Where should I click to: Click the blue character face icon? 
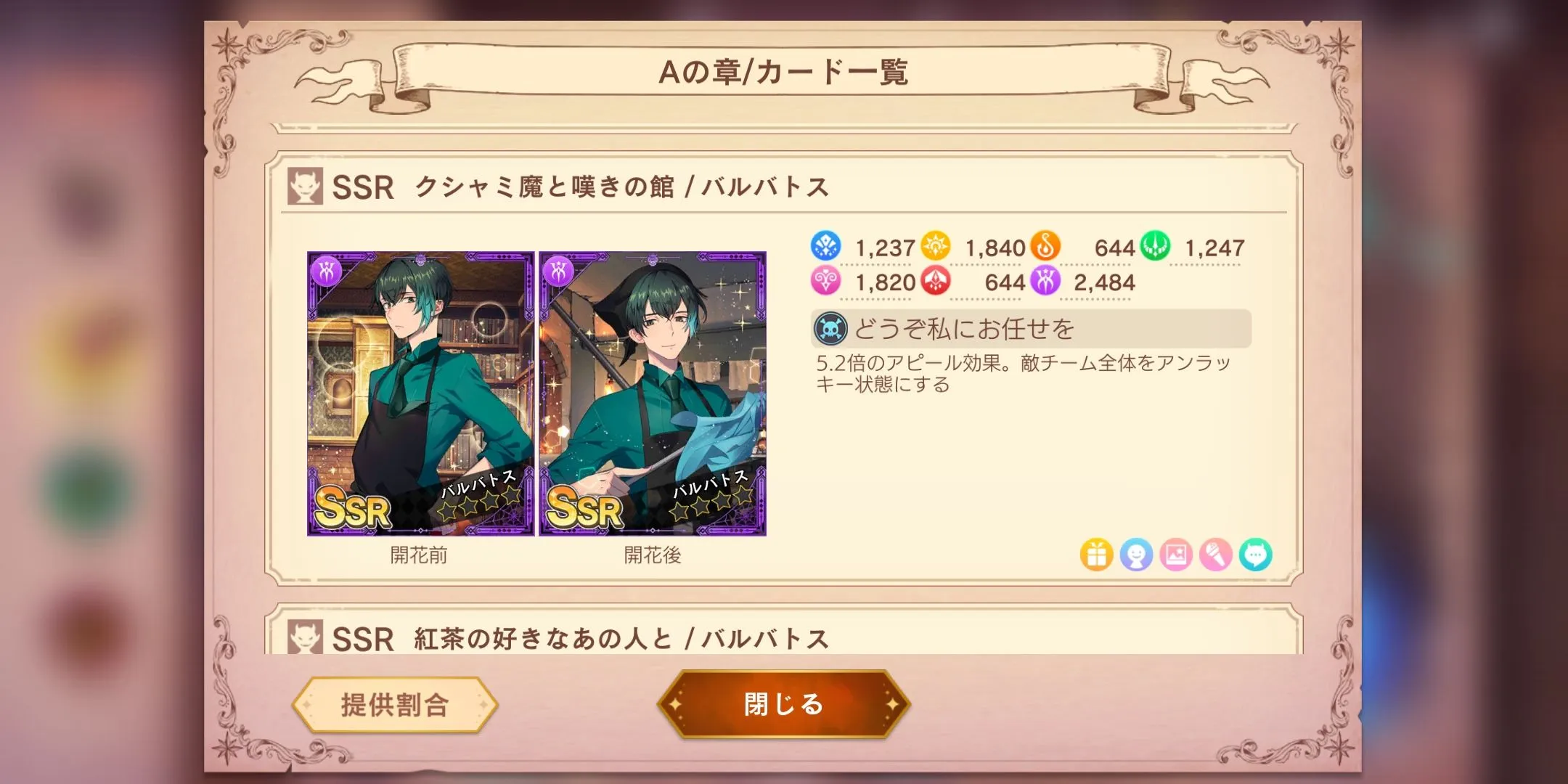1136,555
